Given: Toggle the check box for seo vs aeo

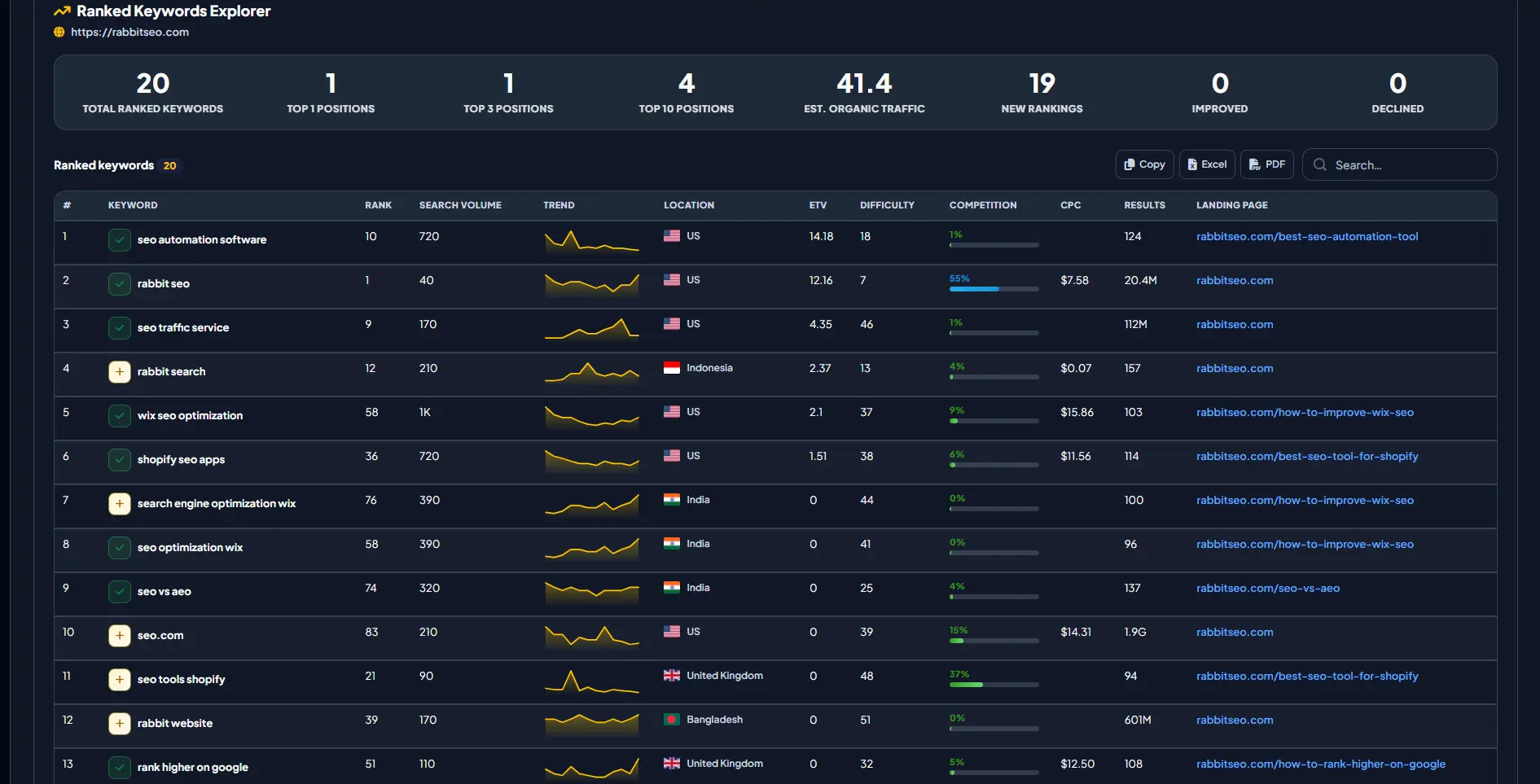Looking at the screenshot, I should click(120, 592).
